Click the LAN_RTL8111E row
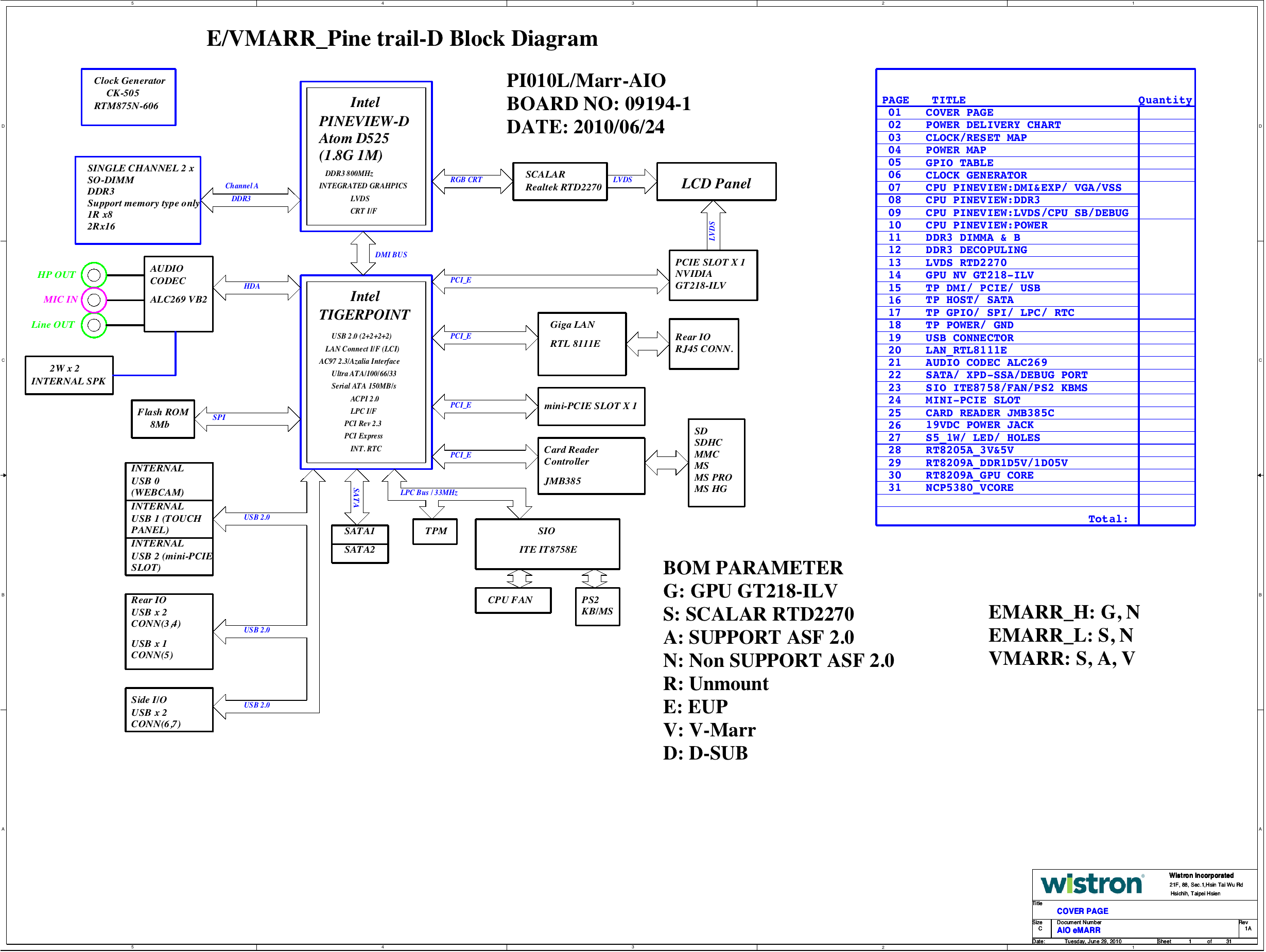 [1035, 350]
